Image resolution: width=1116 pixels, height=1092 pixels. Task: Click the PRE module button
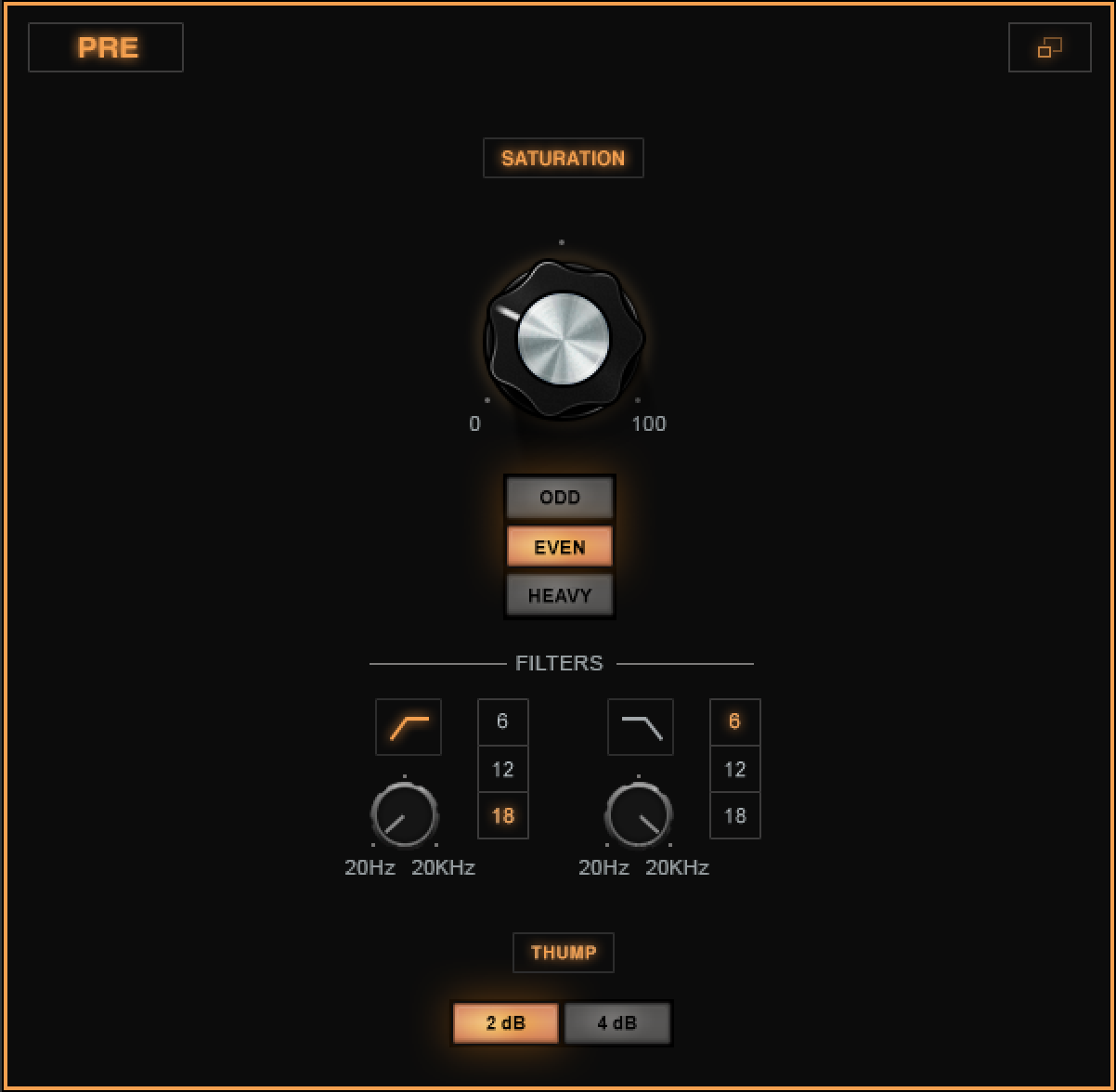[x=106, y=47]
